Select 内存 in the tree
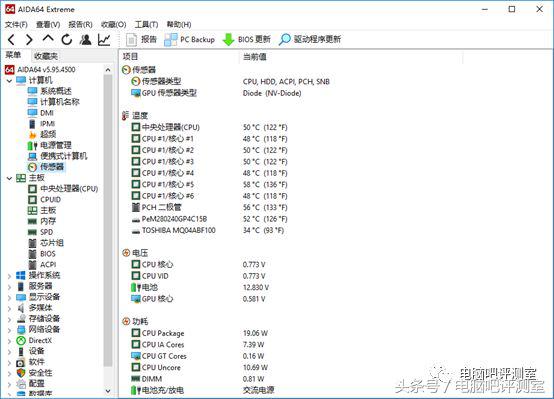The width and height of the screenshot is (554, 399). click(x=42, y=221)
